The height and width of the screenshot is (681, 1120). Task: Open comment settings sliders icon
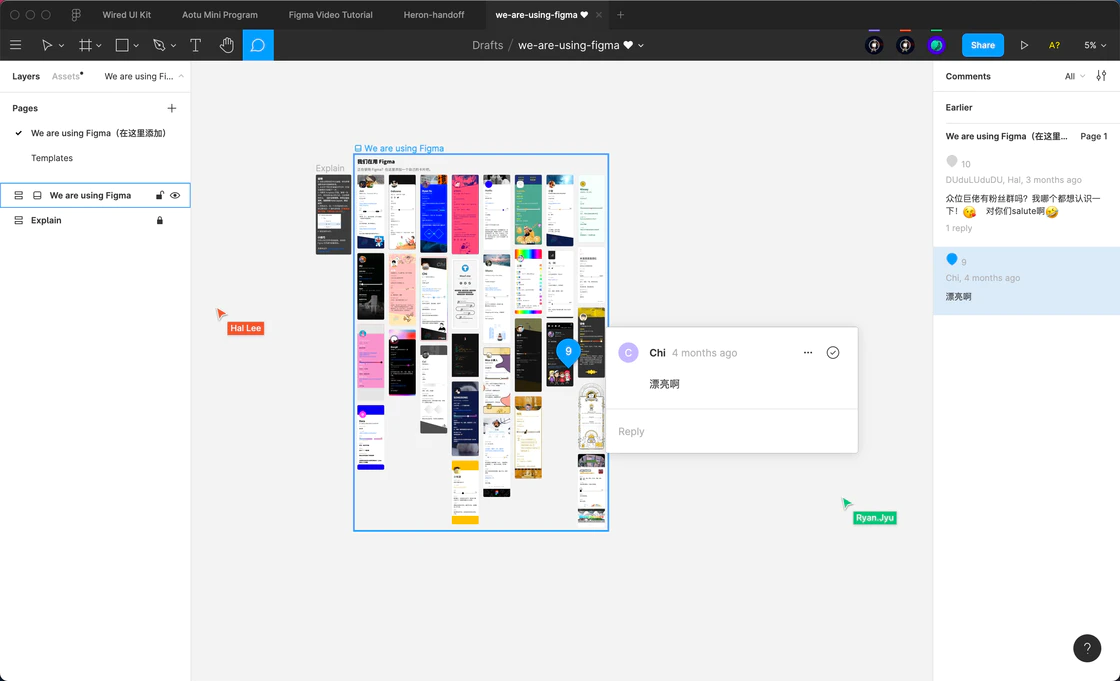click(1101, 76)
